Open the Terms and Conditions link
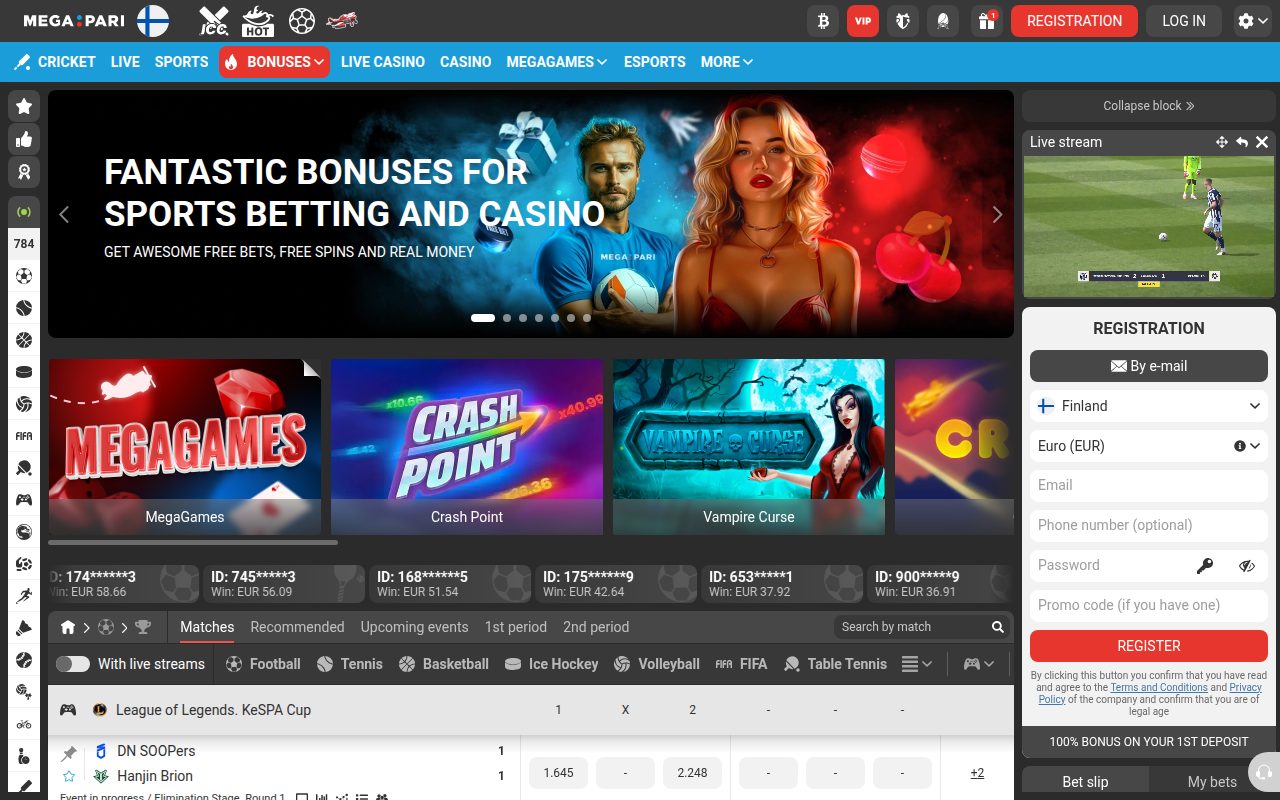 point(1159,688)
